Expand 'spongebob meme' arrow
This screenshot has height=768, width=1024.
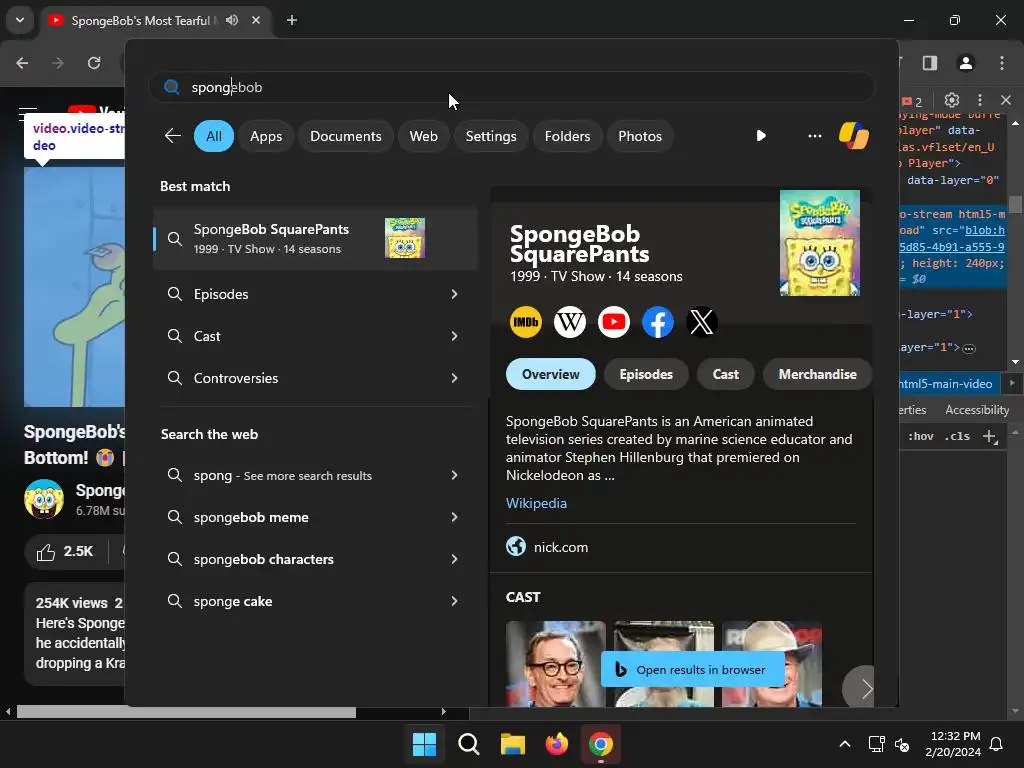click(455, 517)
